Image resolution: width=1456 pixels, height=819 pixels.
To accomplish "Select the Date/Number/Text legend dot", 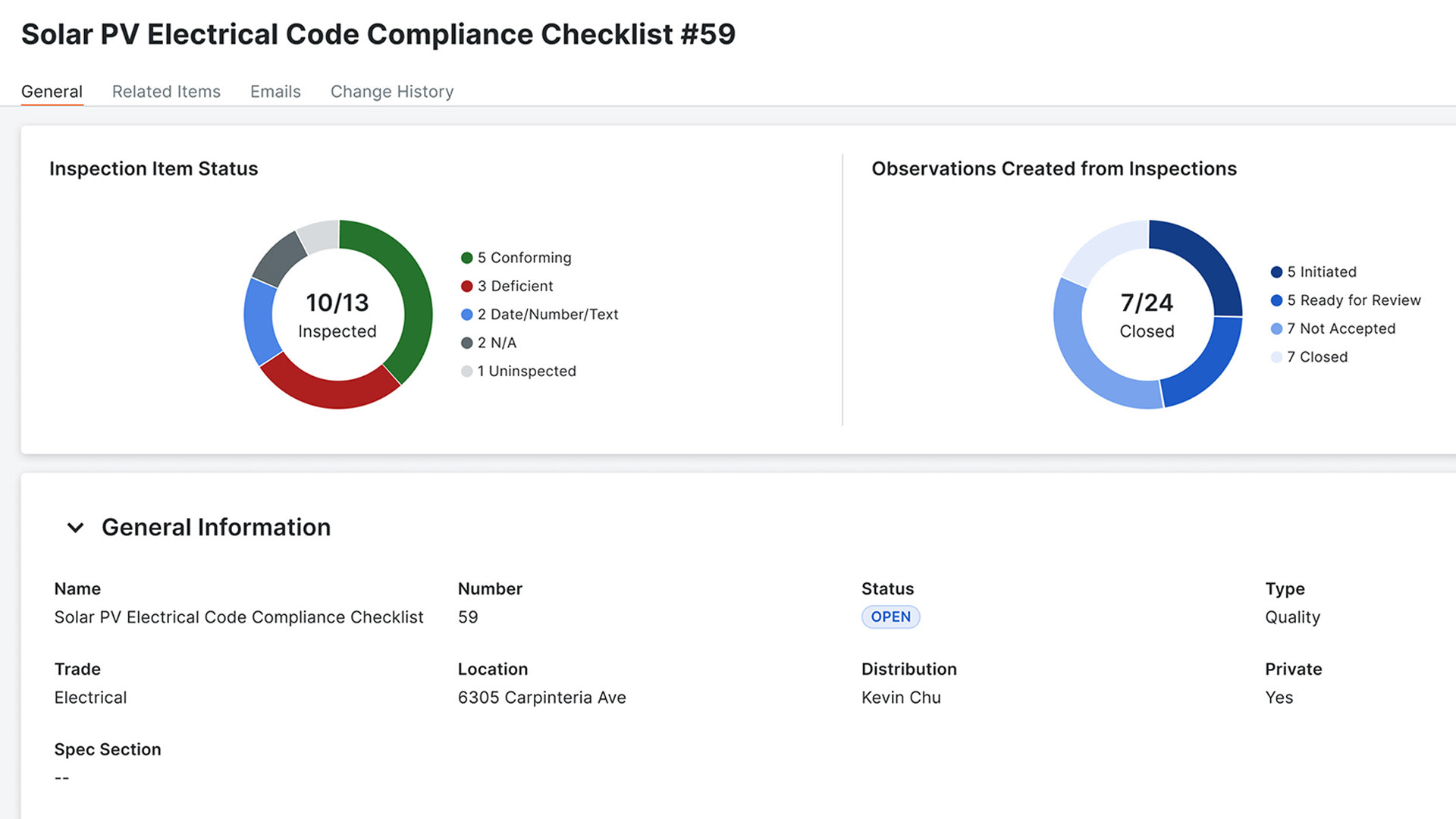I will (467, 314).
